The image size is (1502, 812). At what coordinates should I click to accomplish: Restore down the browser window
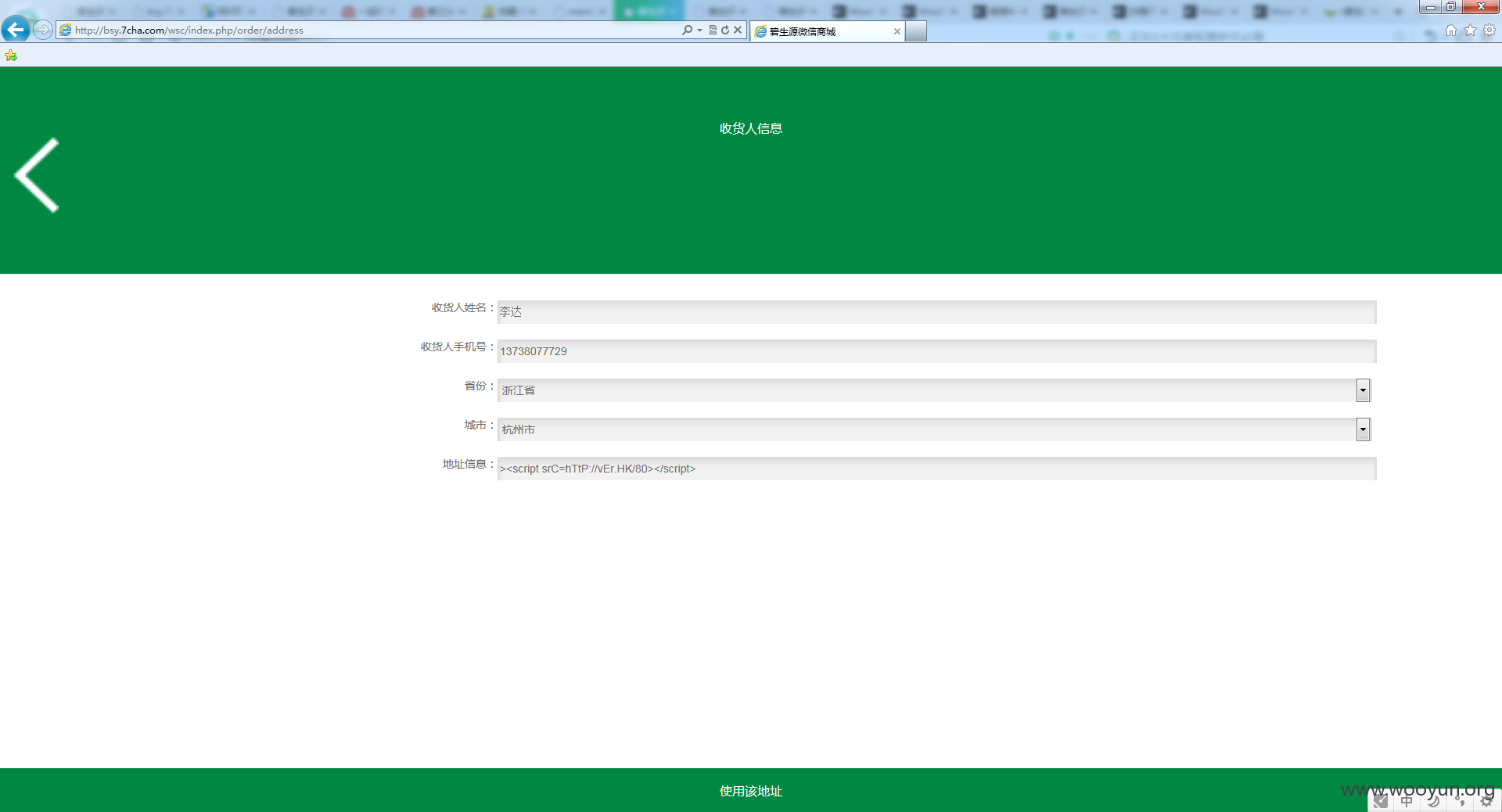coord(1450,7)
